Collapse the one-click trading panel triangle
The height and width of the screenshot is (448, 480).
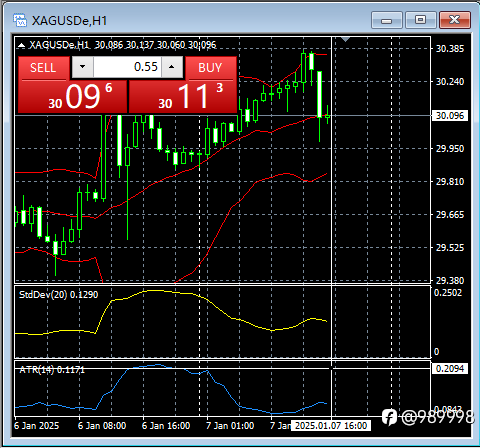21,45
